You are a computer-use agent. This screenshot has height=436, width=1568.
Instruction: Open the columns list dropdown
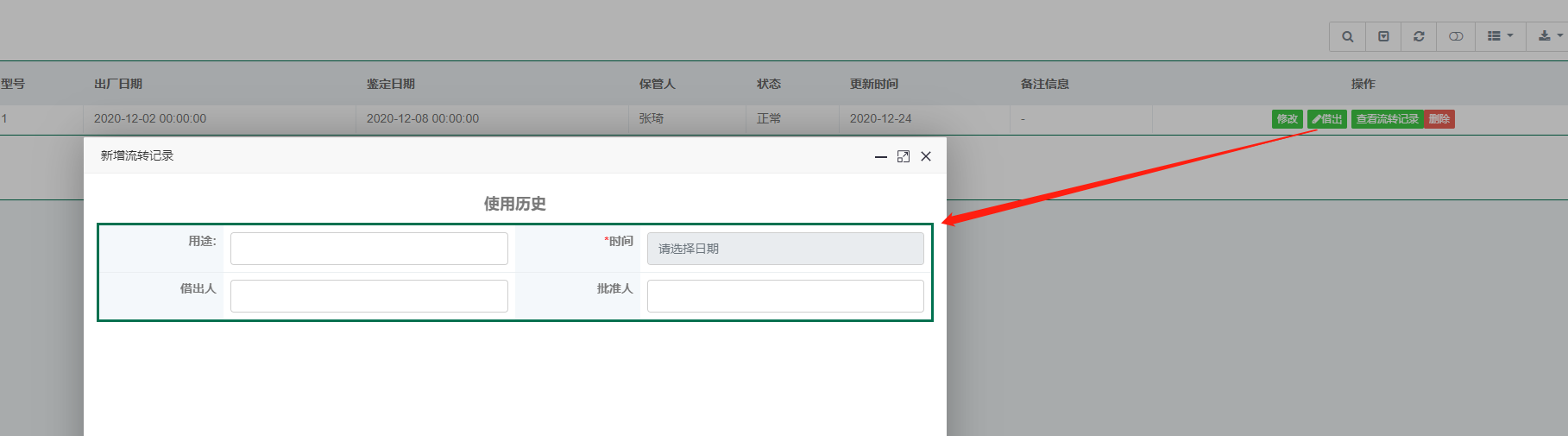pos(1500,36)
